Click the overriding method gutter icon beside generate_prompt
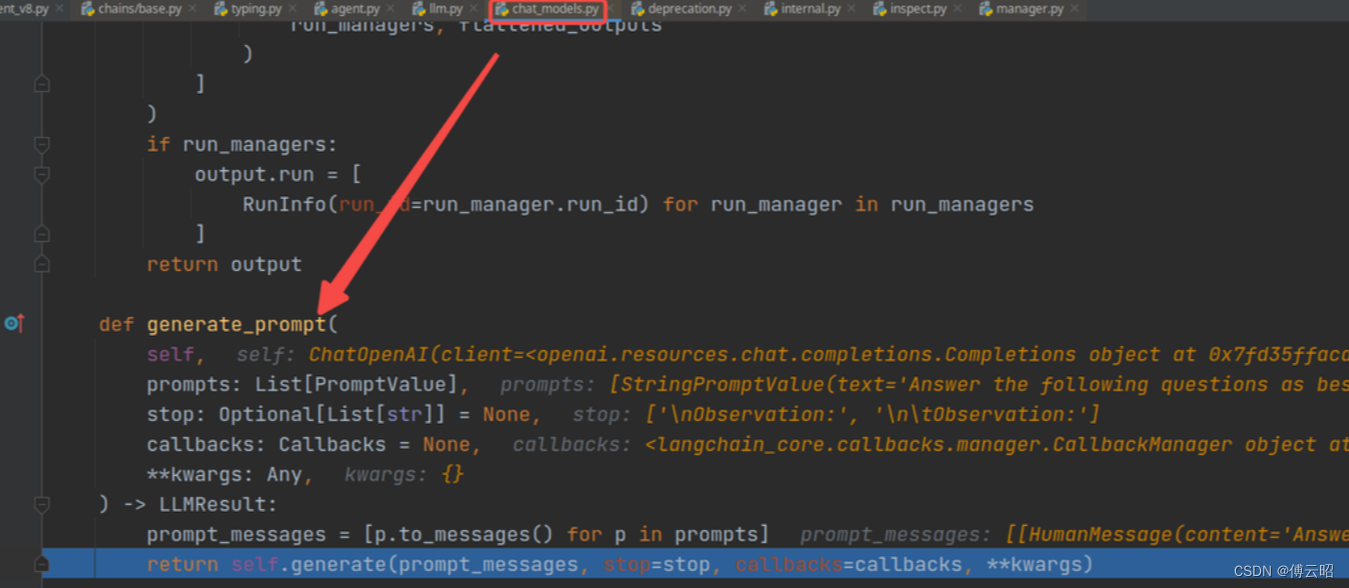The height and width of the screenshot is (588, 1349). pyautogui.click(x=13, y=323)
